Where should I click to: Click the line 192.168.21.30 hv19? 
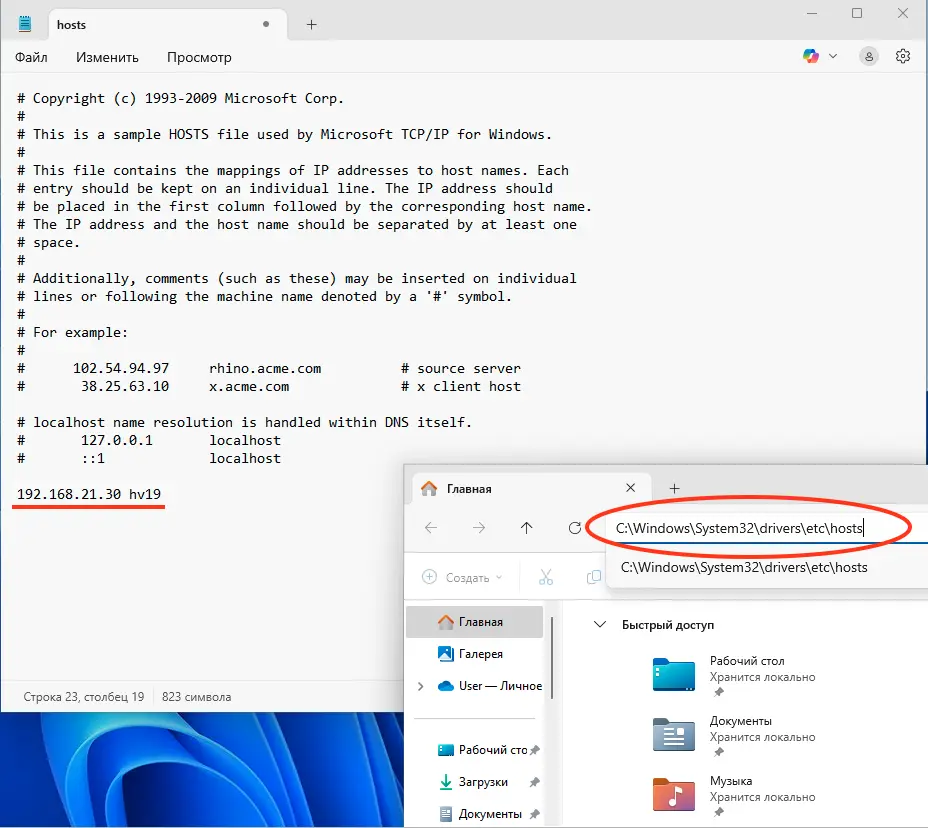click(x=89, y=494)
